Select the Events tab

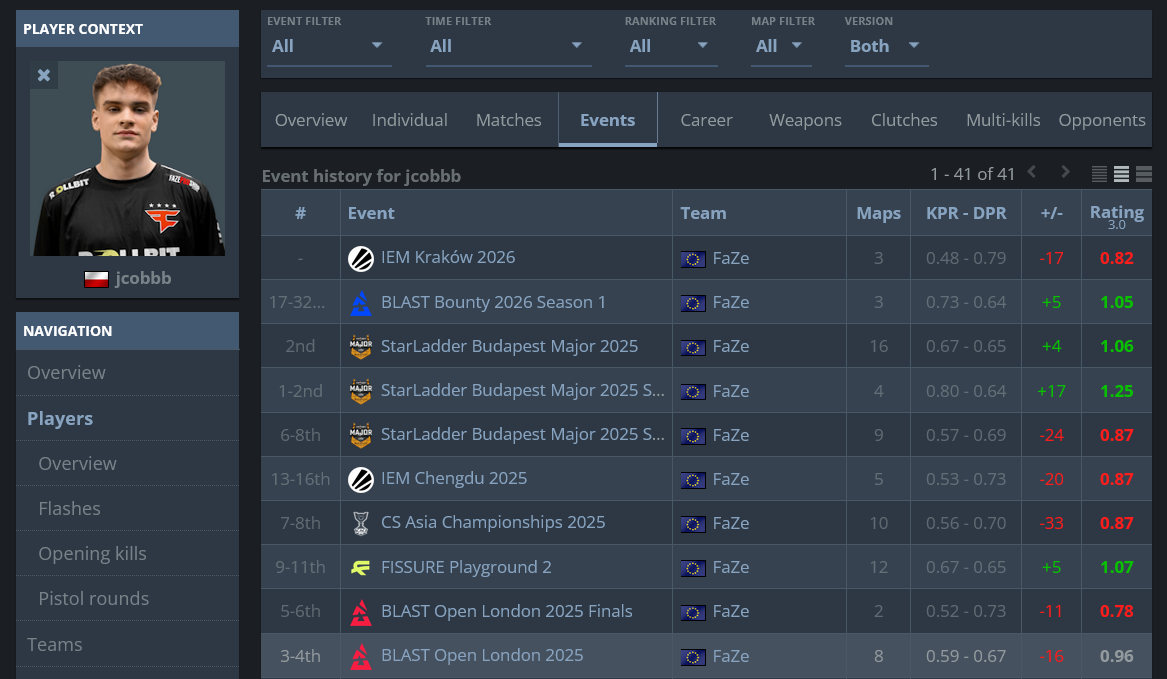click(x=607, y=120)
